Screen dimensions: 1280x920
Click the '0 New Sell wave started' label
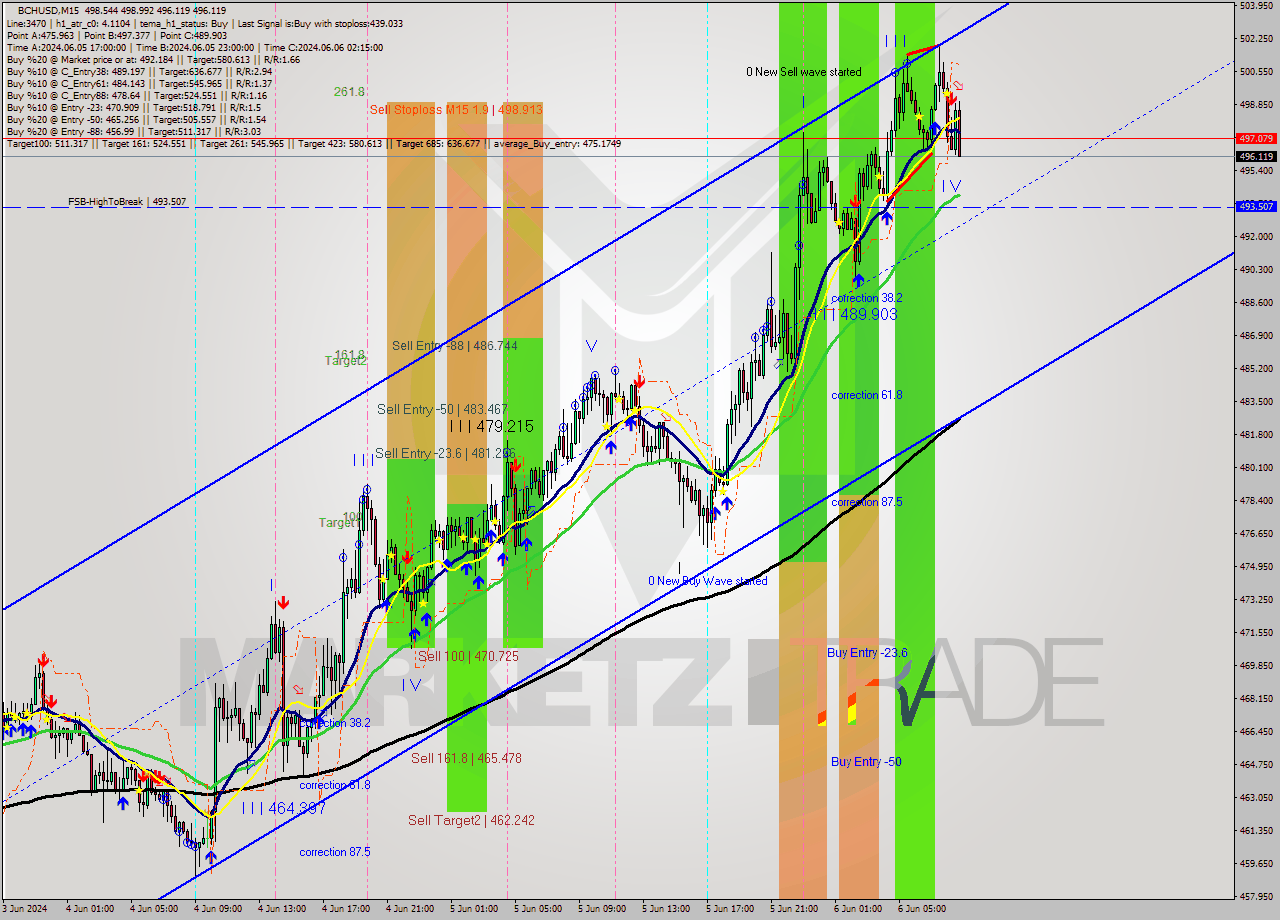click(x=804, y=72)
